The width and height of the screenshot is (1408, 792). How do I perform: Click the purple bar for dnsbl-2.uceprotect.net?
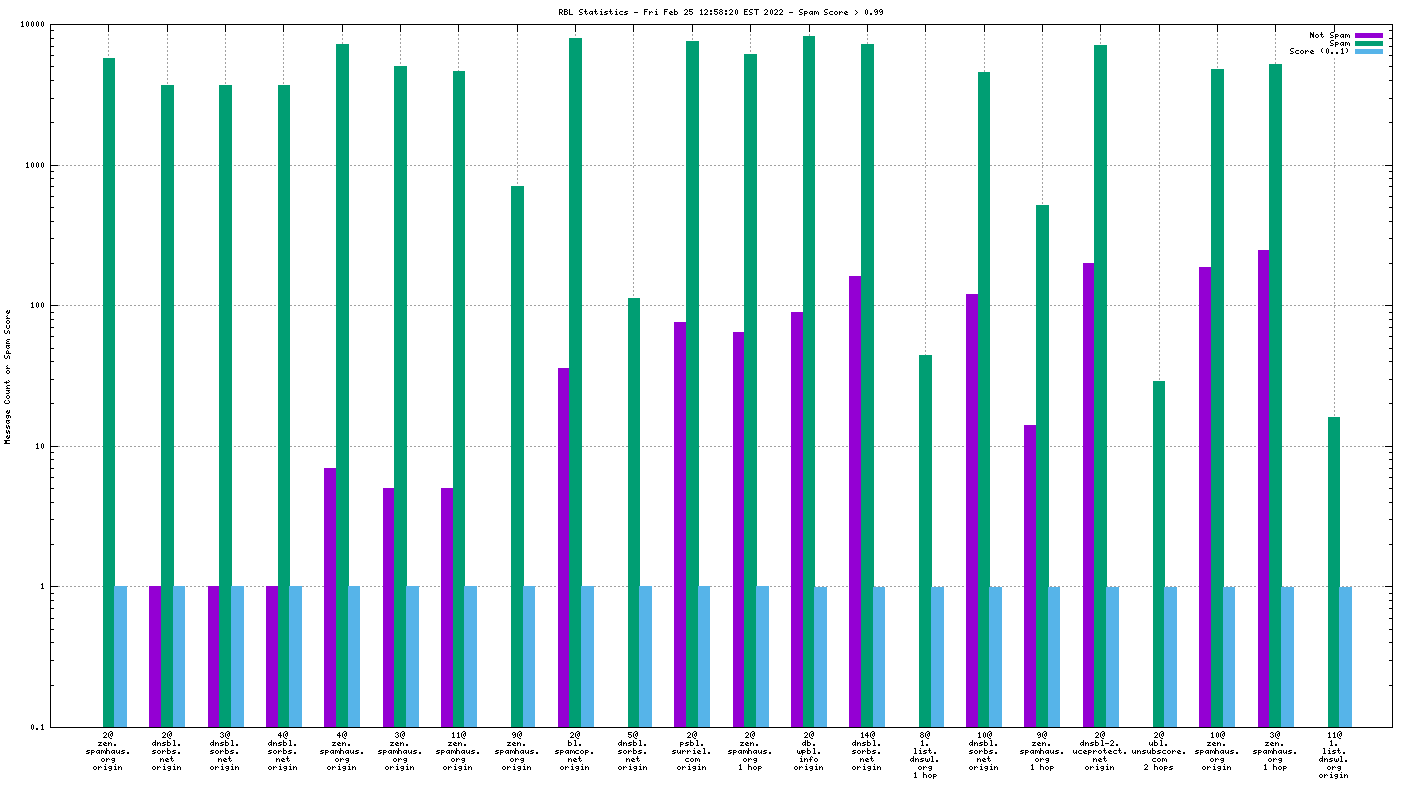coord(1088,494)
